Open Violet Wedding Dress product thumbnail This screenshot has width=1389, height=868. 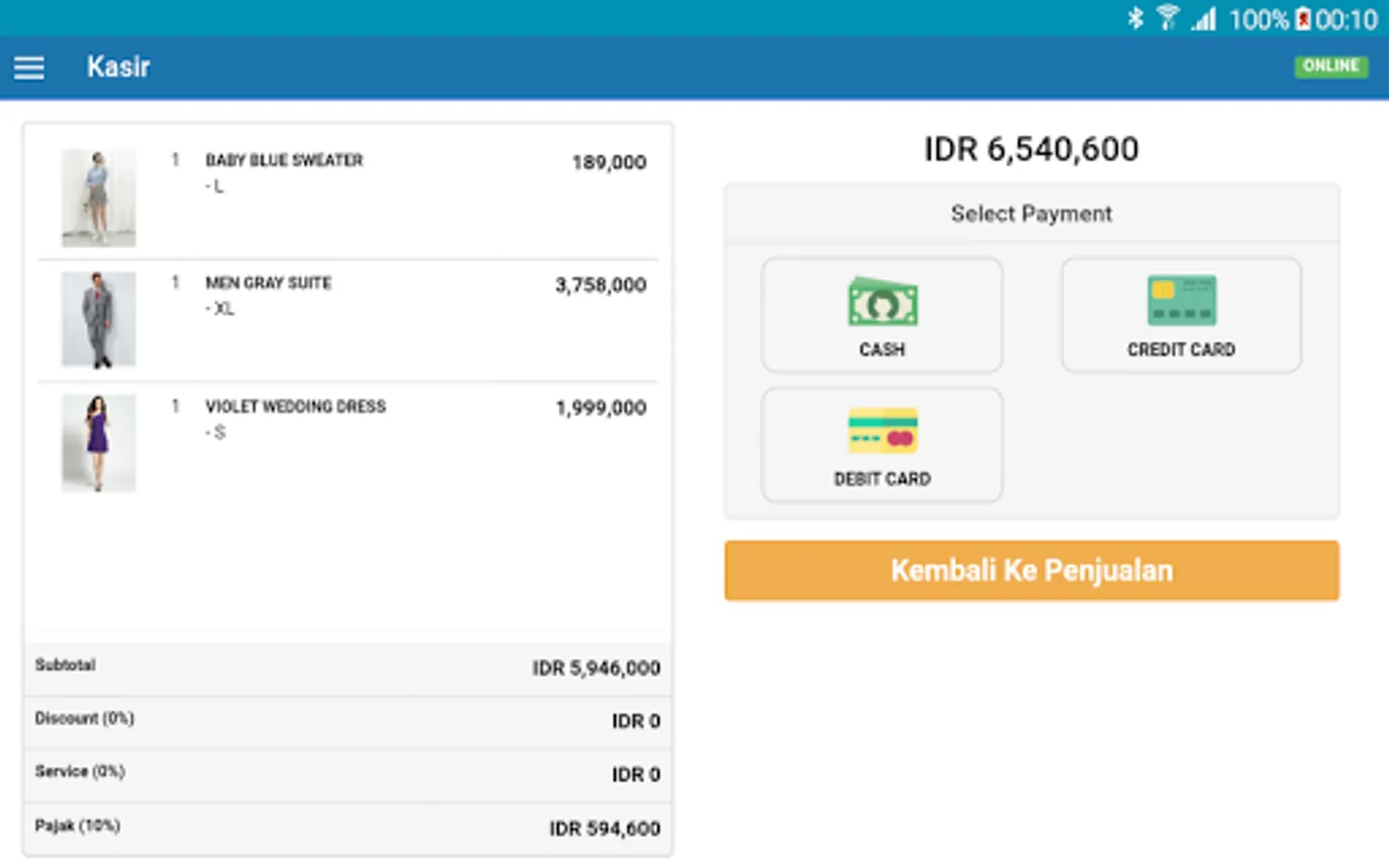pos(98,443)
